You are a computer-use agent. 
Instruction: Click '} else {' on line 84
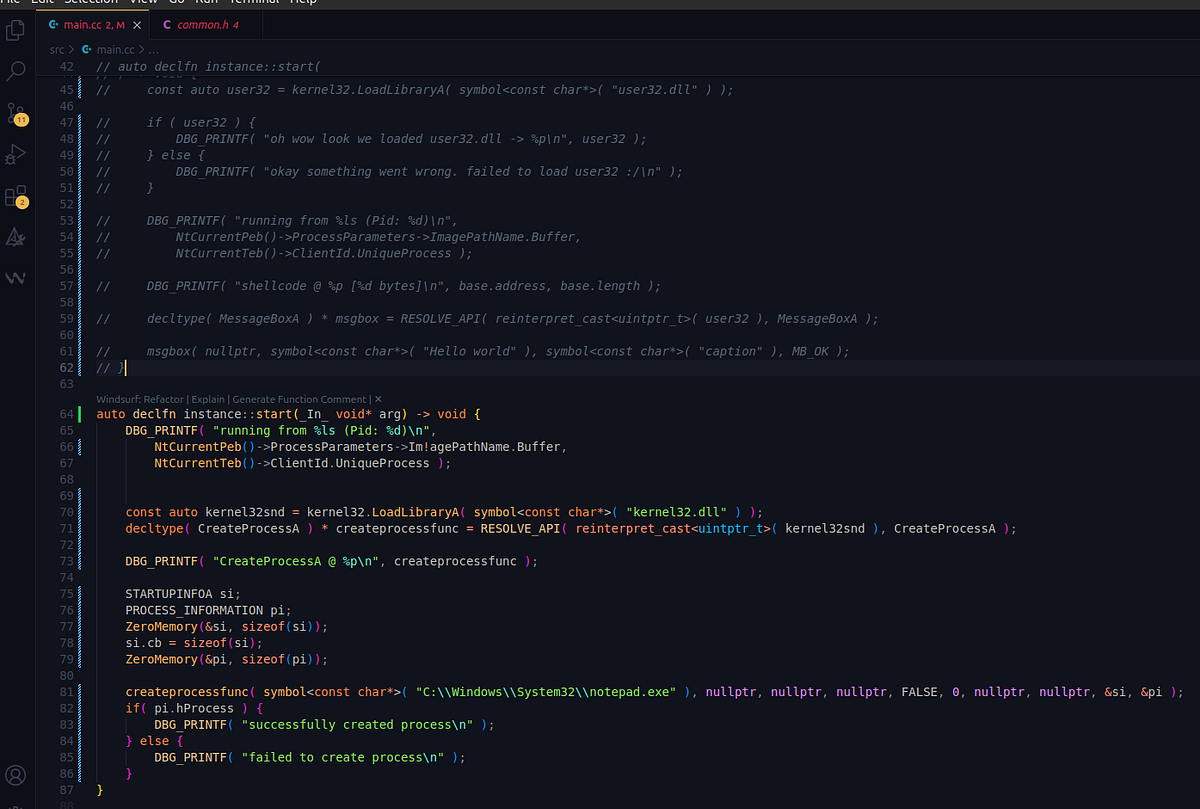[x=154, y=741]
